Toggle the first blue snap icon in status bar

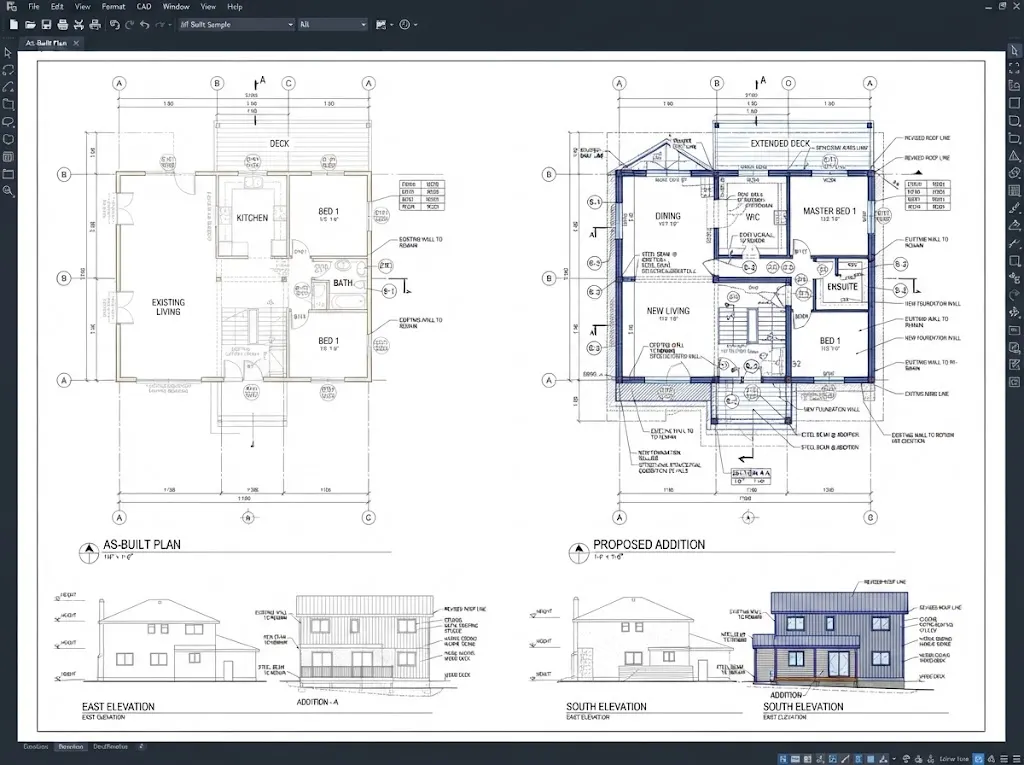783,759
